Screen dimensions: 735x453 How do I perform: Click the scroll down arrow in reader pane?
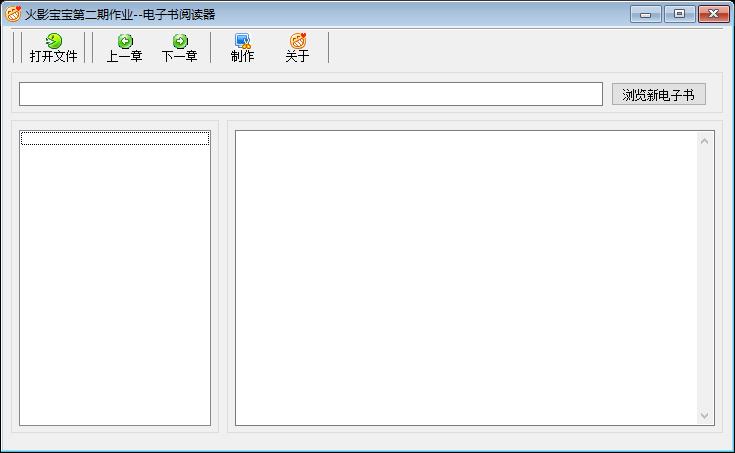(705, 415)
